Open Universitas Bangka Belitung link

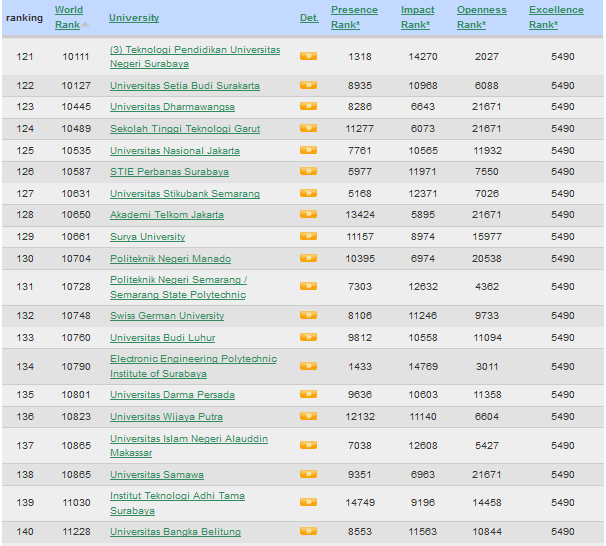pyautogui.click(x=175, y=532)
